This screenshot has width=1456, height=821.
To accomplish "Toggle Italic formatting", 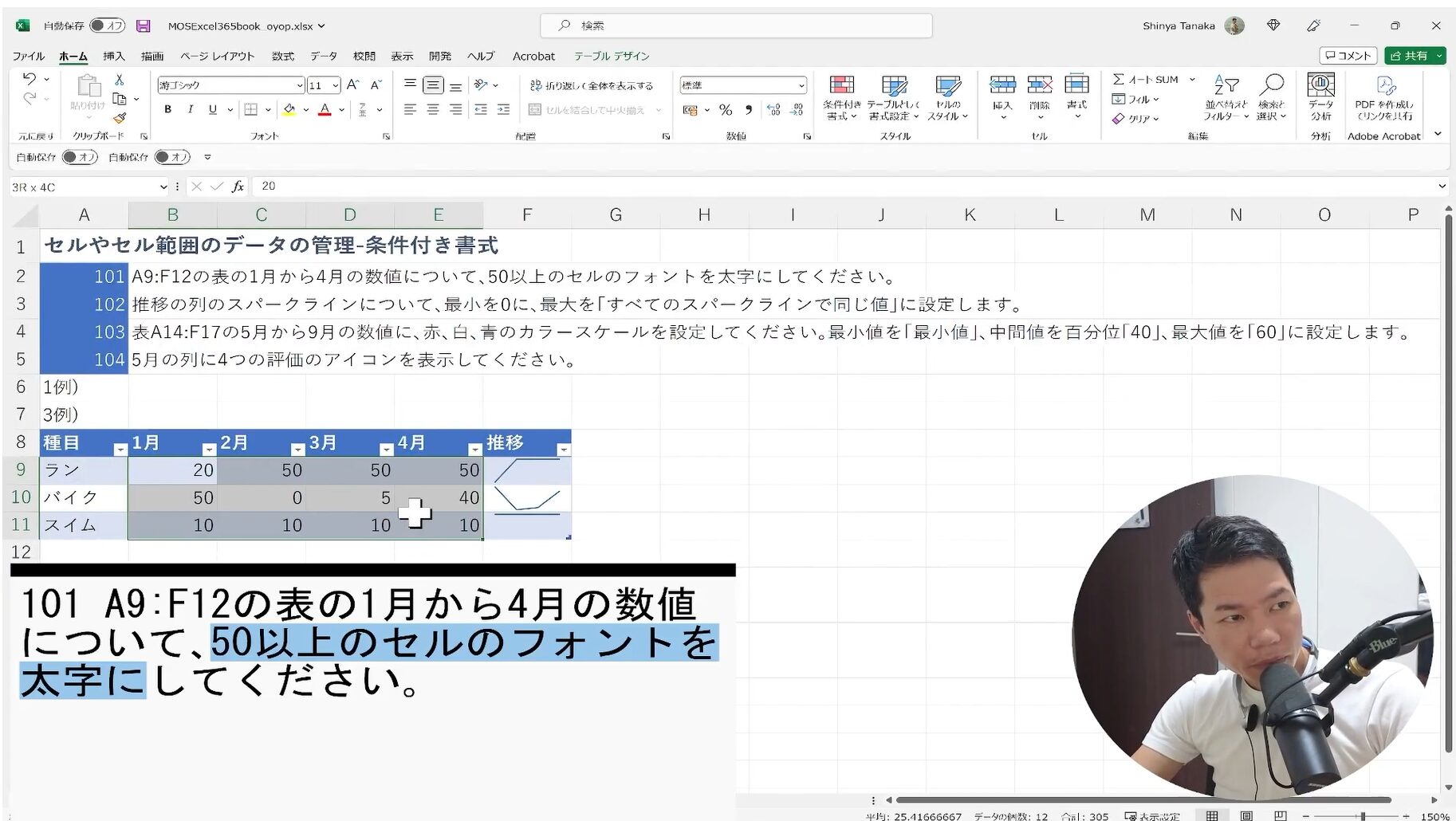I will click(x=190, y=109).
